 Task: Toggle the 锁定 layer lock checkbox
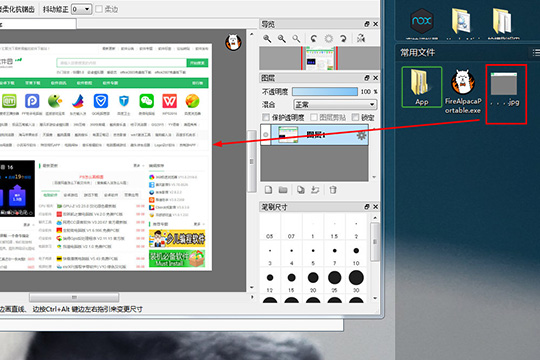coord(355,117)
